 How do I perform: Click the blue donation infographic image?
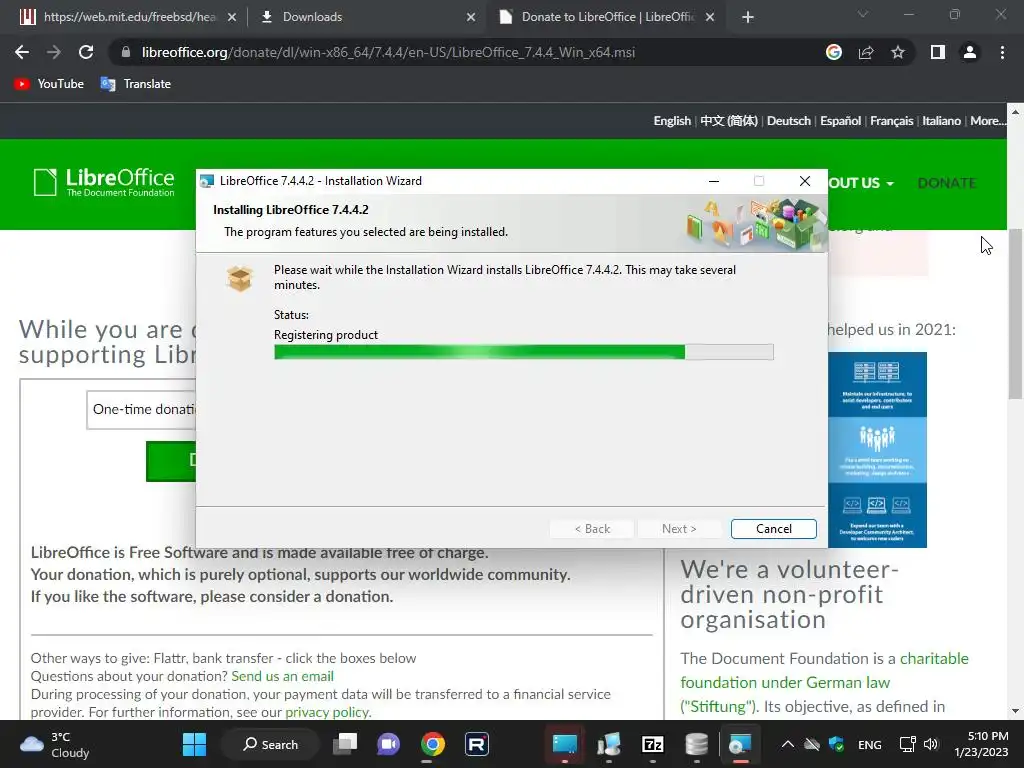pyautogui.click(x=877, y=449)
